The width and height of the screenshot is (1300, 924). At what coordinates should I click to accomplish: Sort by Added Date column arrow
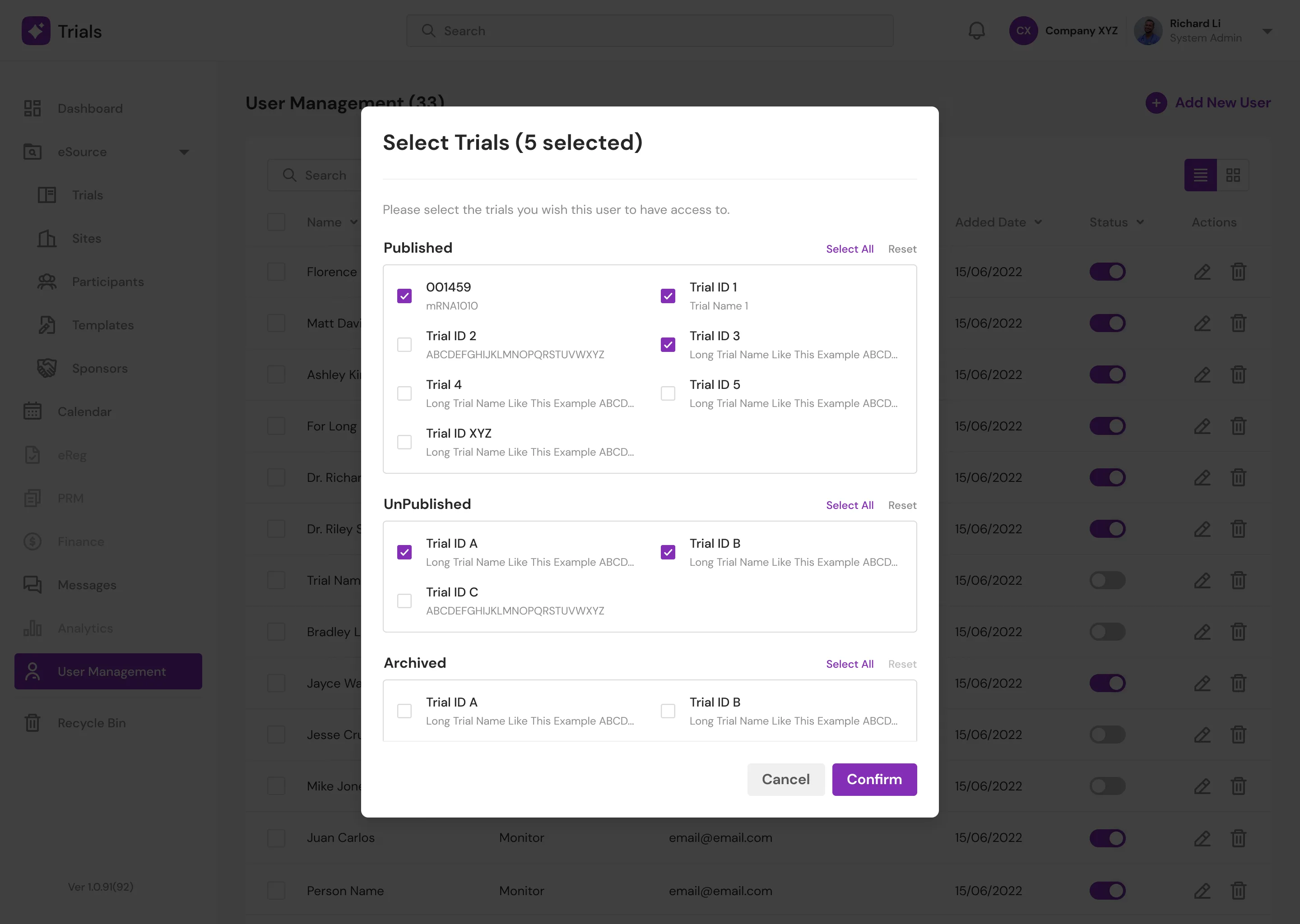[1038, 222]
